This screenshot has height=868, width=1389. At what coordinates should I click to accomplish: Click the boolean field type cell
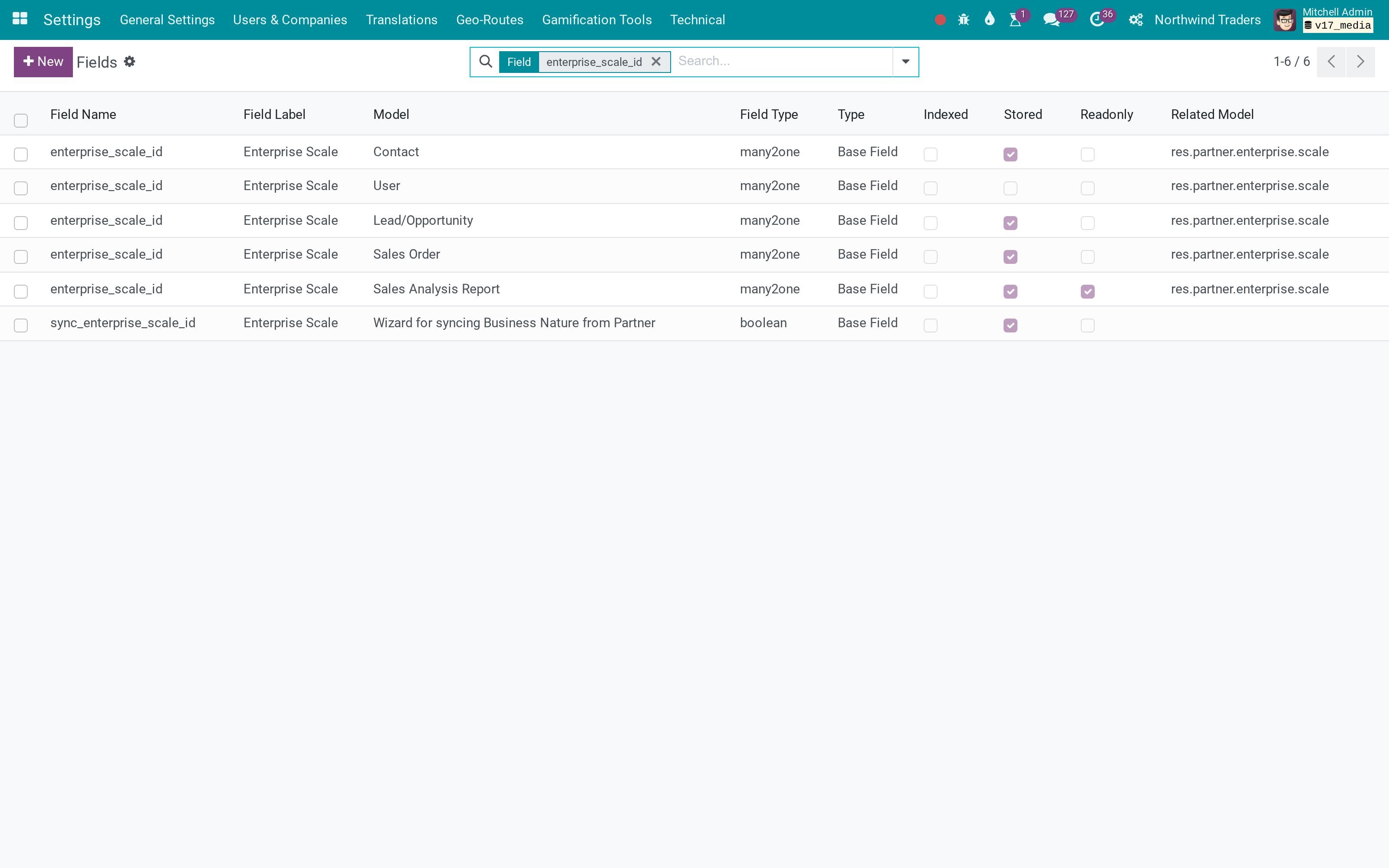pos(764,323)
